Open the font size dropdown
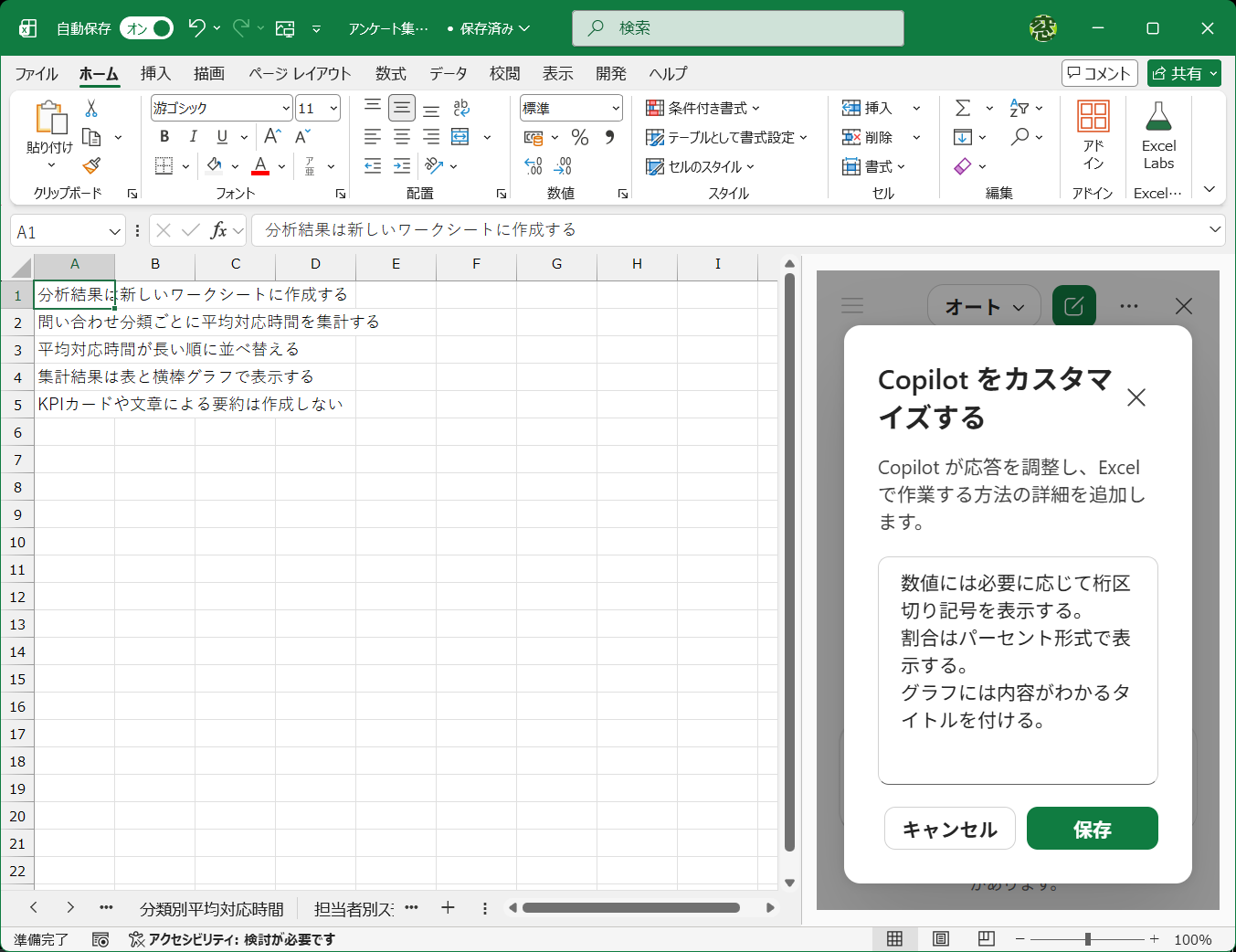Viewport: 1236px width, 952px height. 333,109
